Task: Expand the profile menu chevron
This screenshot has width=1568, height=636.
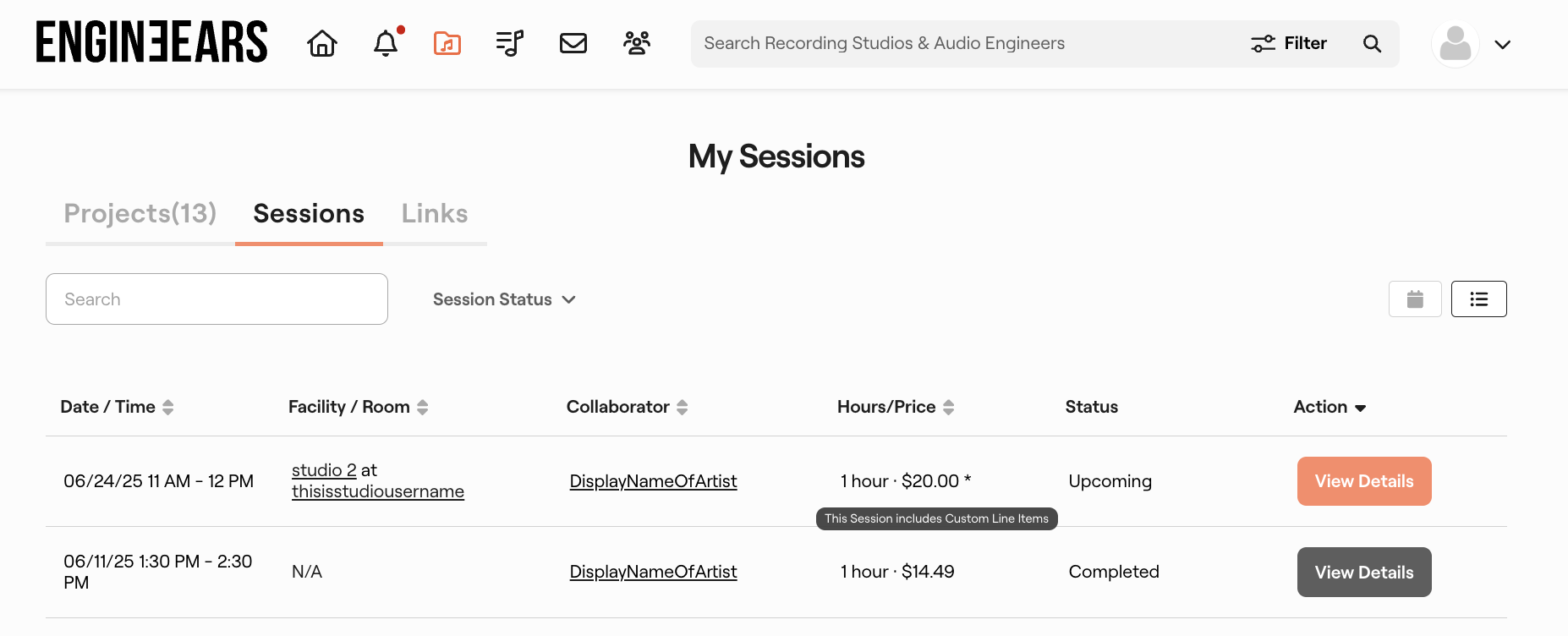Action: [x=1502, y=45]
